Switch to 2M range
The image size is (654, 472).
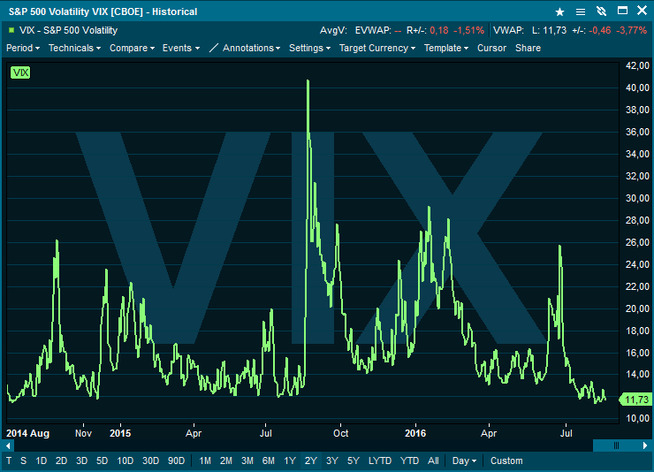(226, 461)
